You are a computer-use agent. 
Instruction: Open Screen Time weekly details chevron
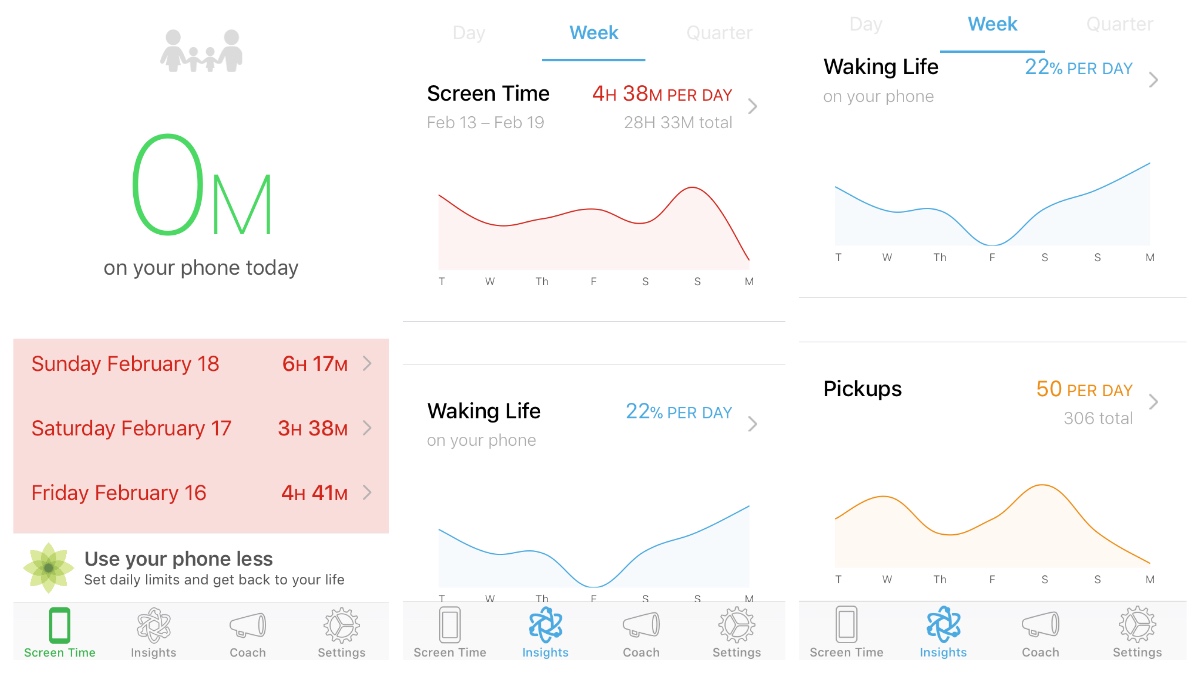(753, 107)
